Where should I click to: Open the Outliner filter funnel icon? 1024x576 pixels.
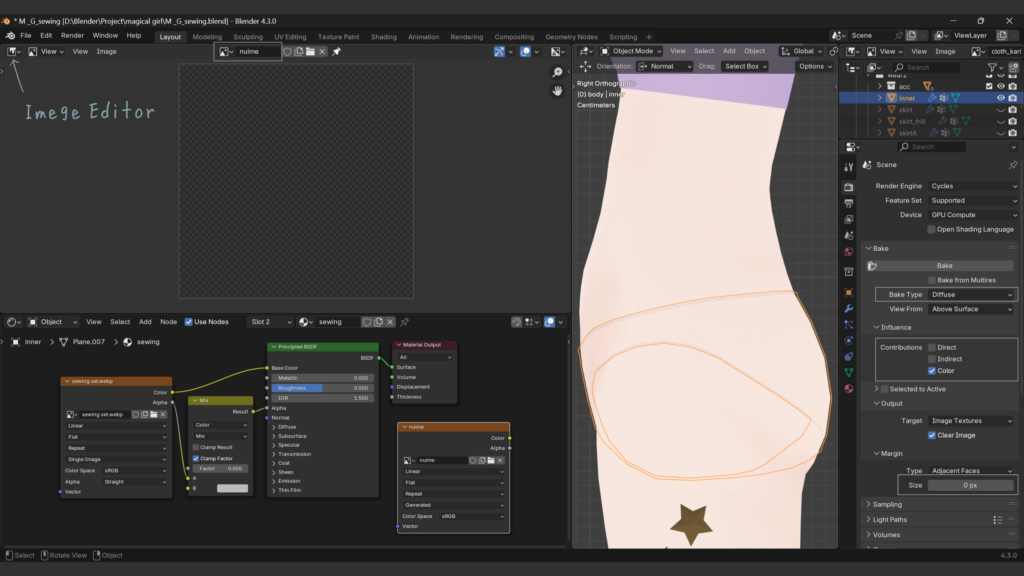click(991, 67)
